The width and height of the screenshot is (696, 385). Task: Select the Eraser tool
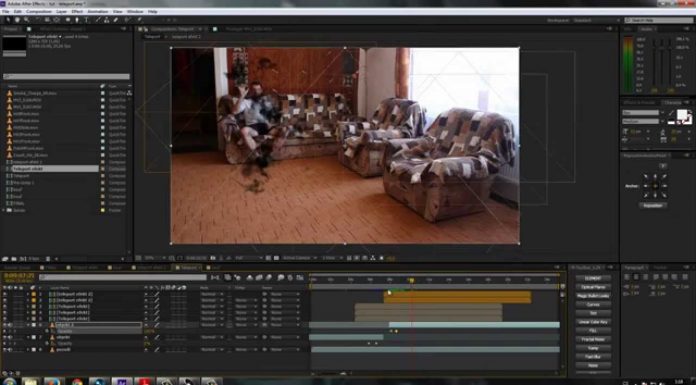coord(116,20)
